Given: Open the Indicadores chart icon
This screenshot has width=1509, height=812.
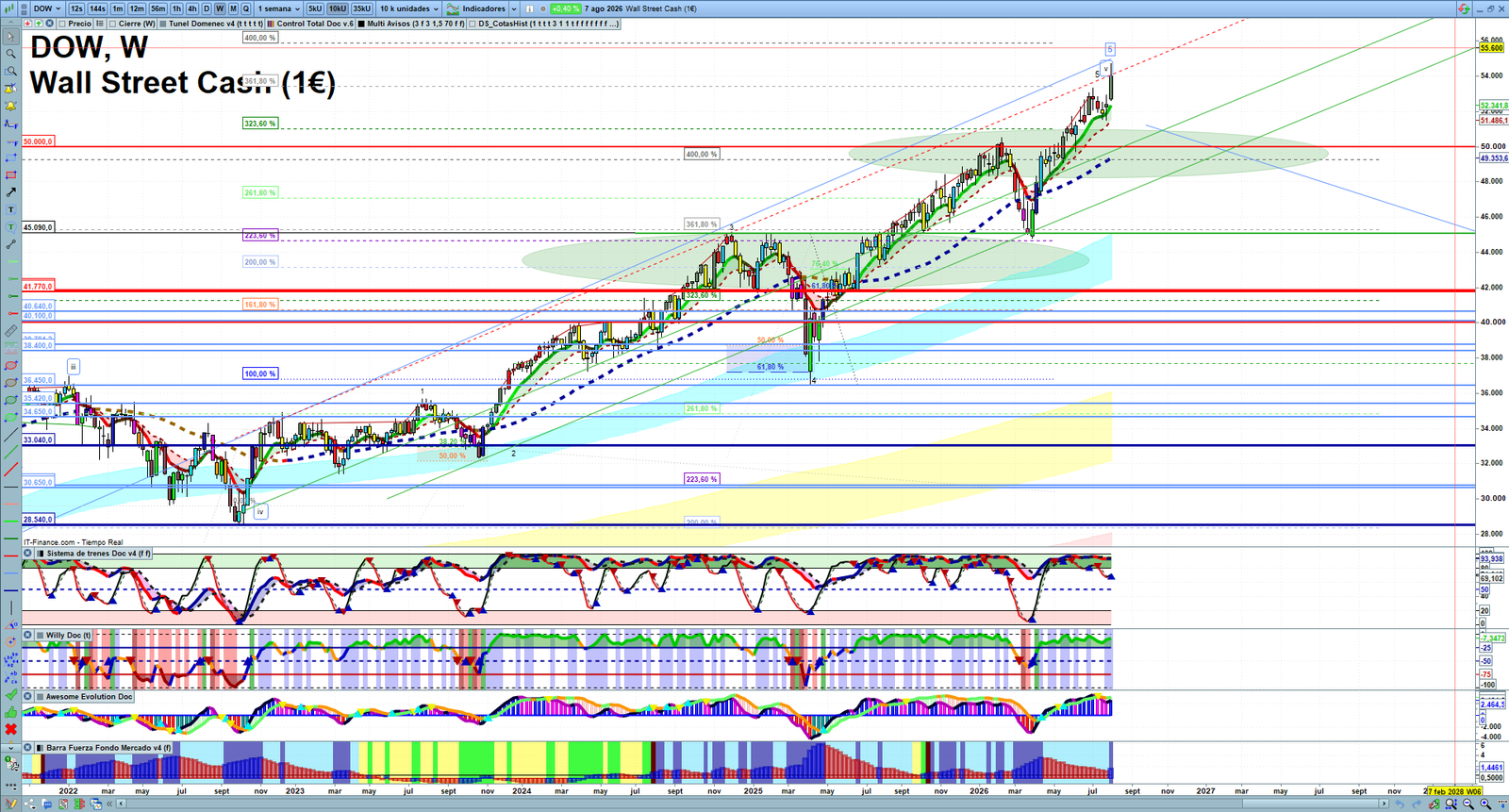Looking at the screenshot, I should point(453,8).
